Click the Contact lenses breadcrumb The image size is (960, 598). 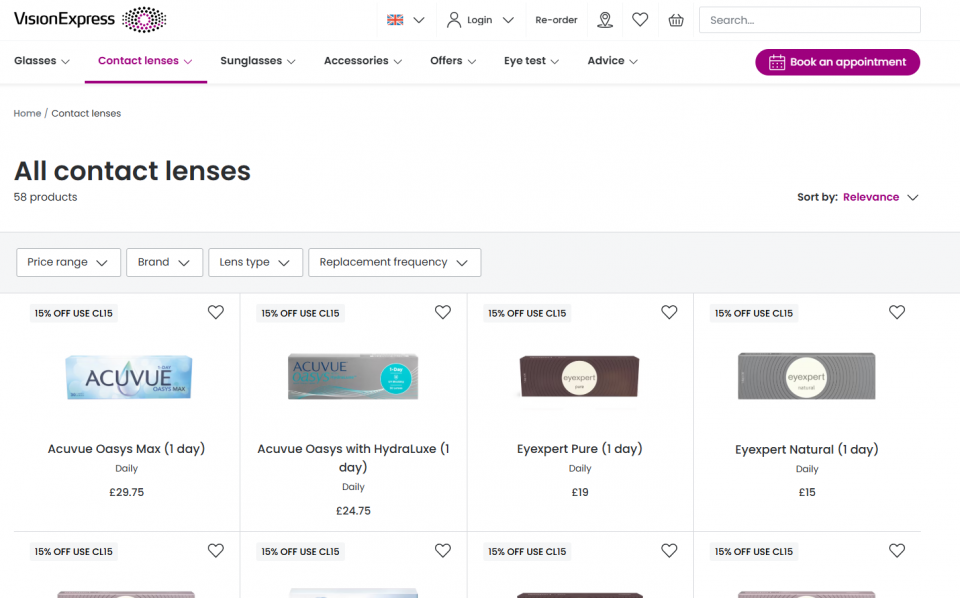click(x=86, y=113)
